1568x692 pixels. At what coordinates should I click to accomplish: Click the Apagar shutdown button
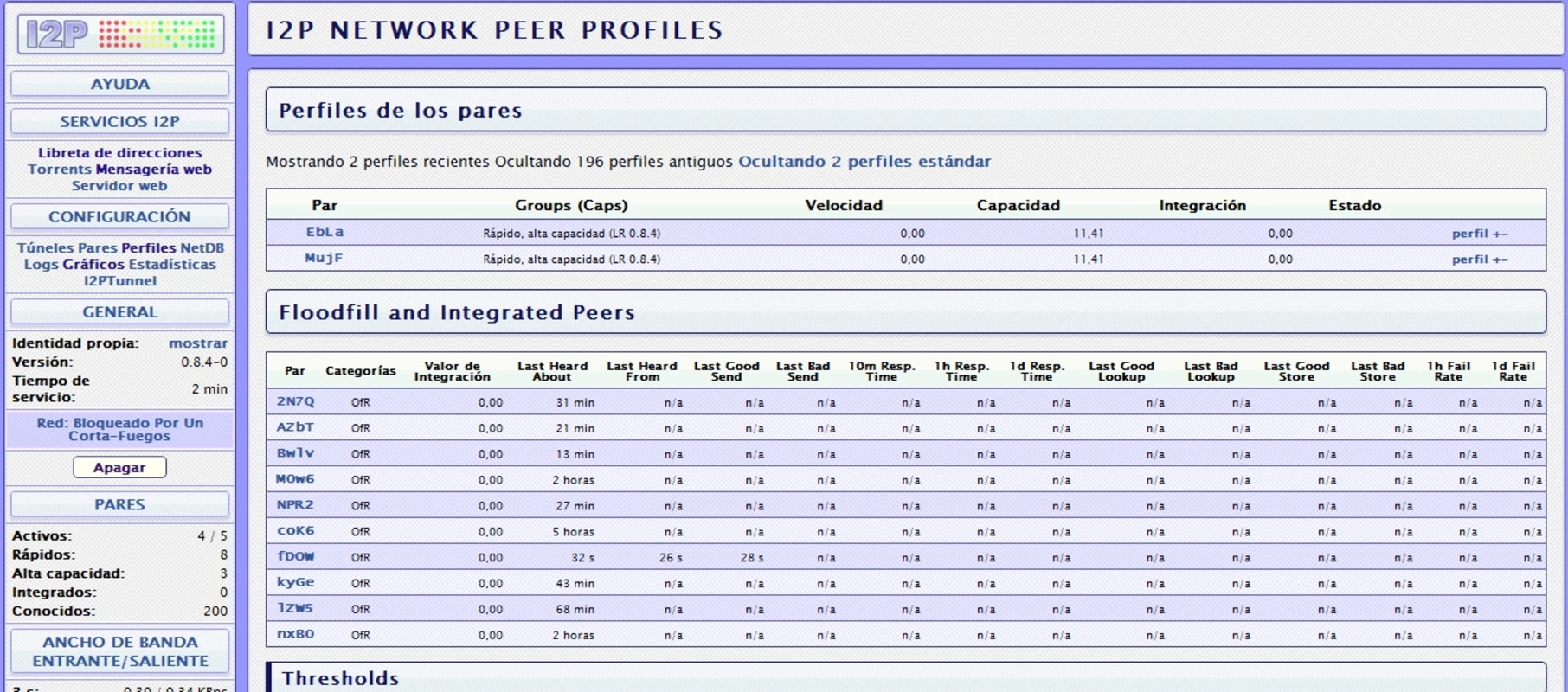[x=119, y=467]
